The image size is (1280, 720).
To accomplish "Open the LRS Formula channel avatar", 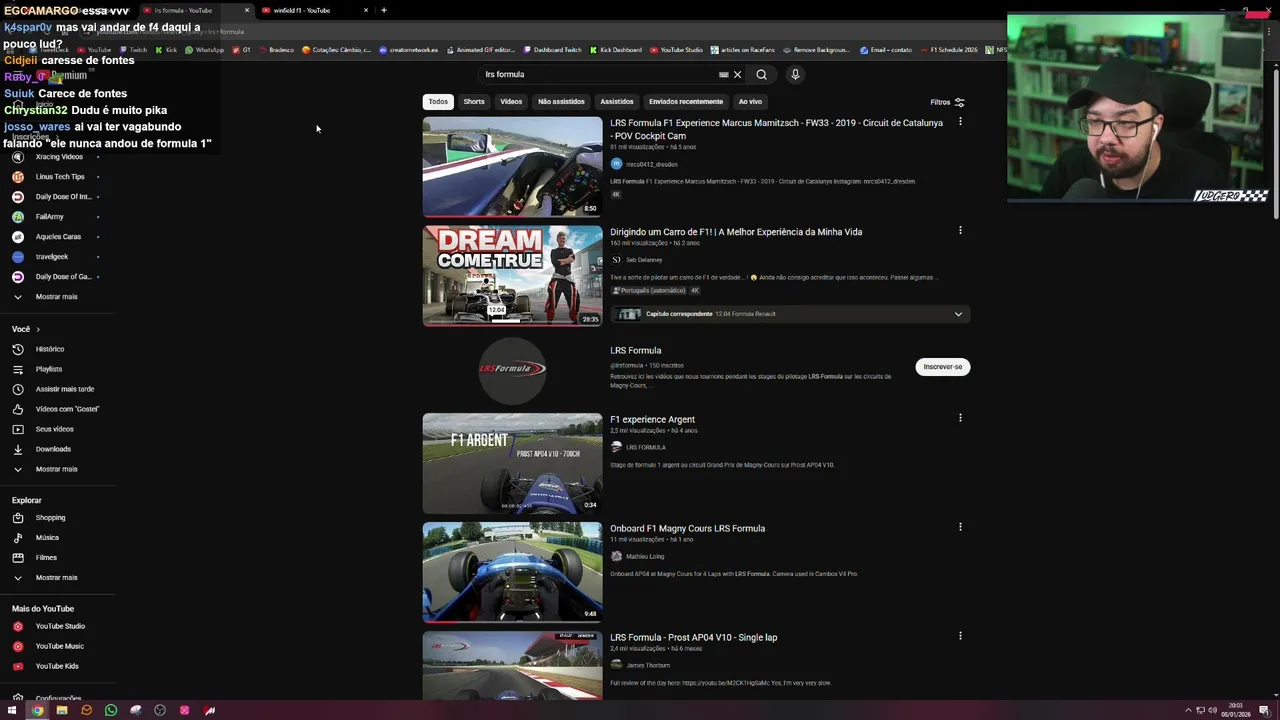I will click(x=512, y=369).
